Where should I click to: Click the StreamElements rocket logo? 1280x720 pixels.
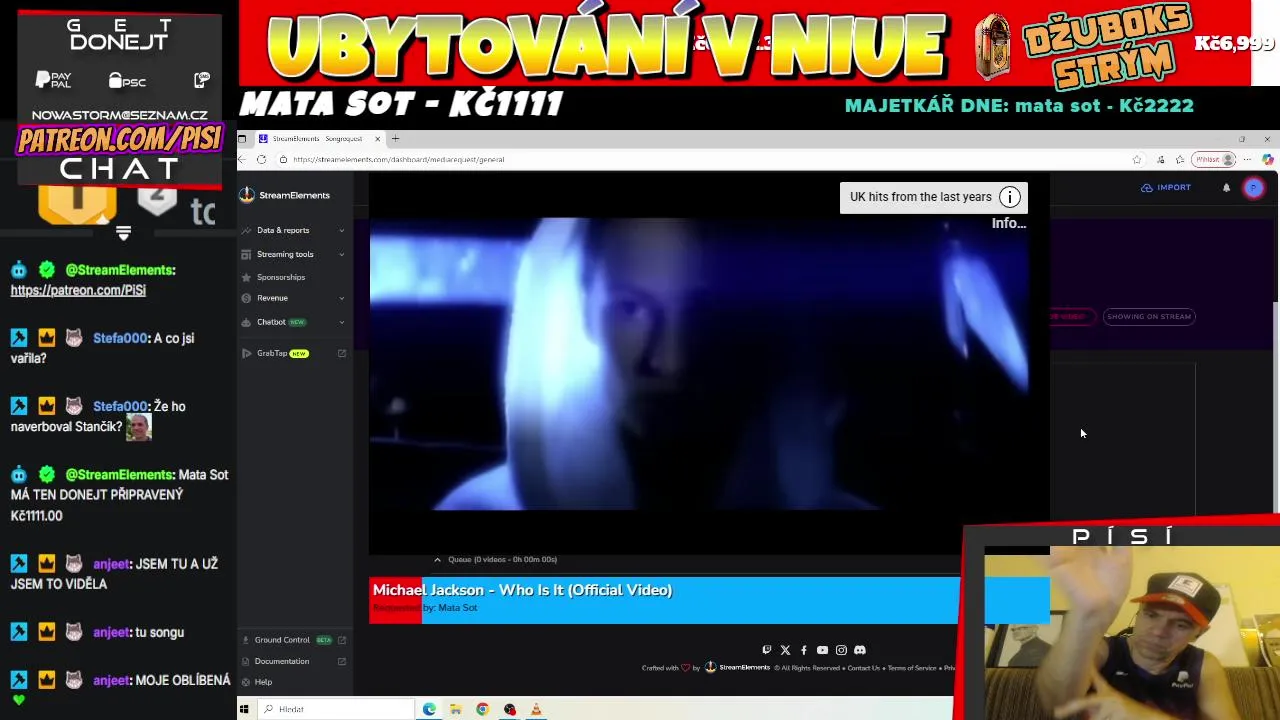click(x=247, y=195)
